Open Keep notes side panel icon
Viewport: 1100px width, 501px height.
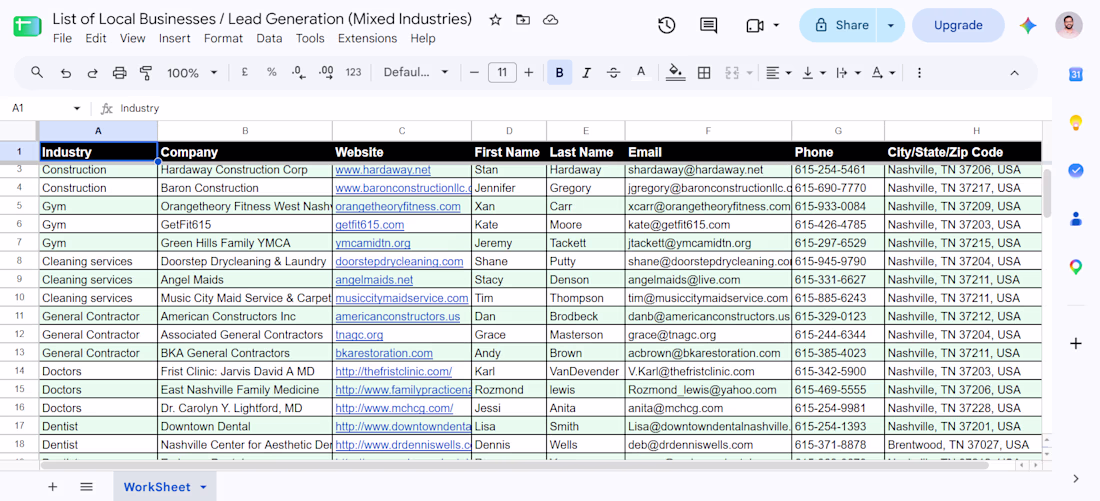[1075, 123]
